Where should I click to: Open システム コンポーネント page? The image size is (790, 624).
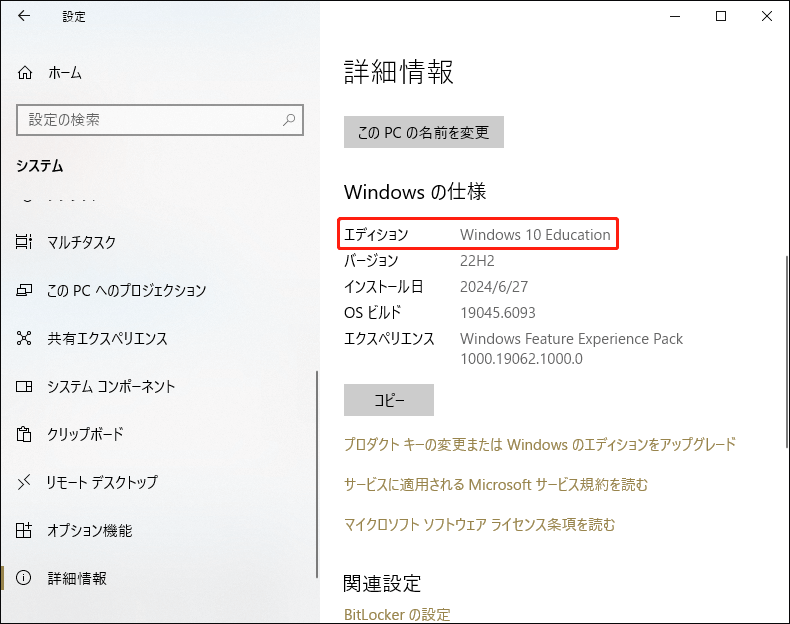(111, 386)
